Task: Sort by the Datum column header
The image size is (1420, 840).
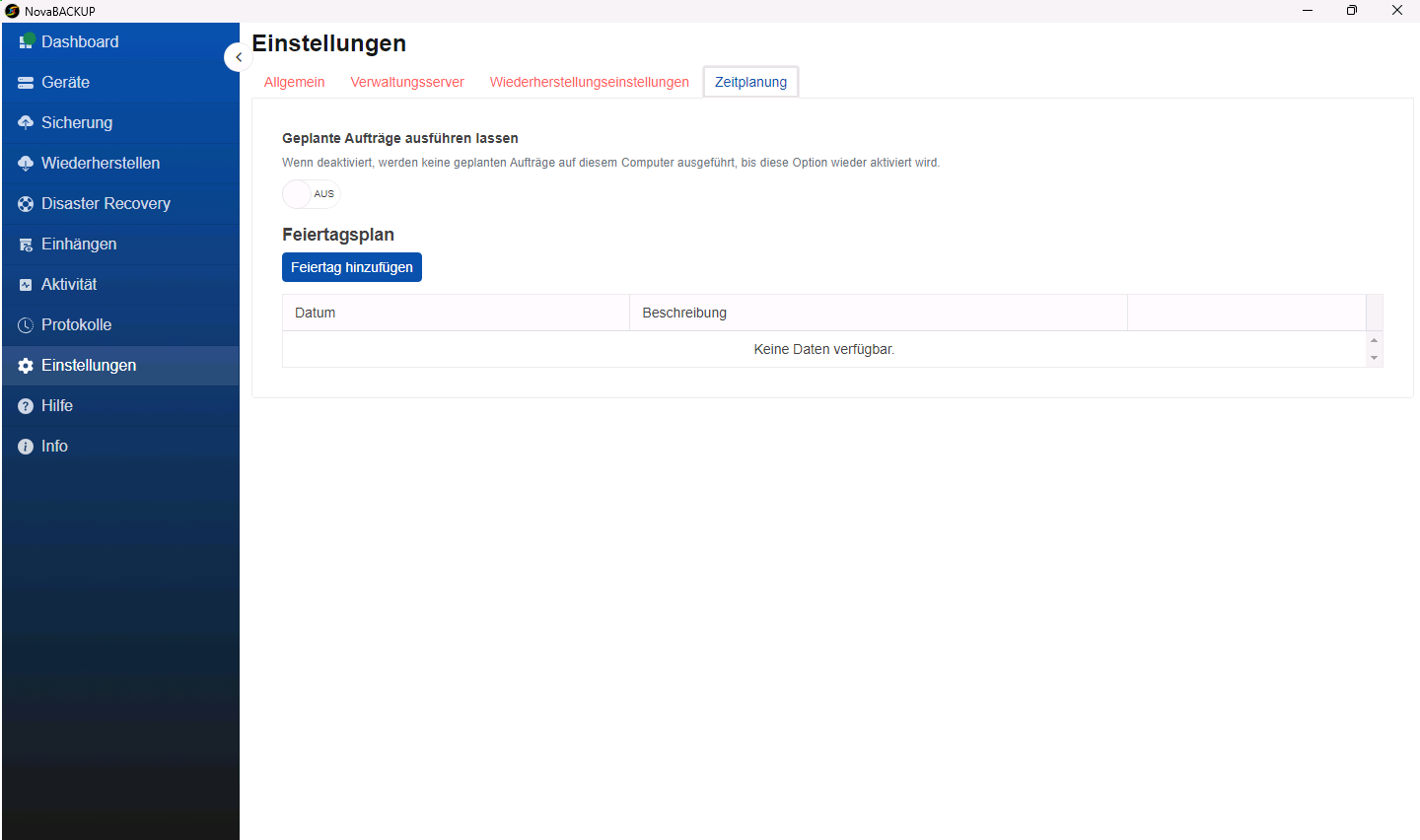Action: (456, 313)
